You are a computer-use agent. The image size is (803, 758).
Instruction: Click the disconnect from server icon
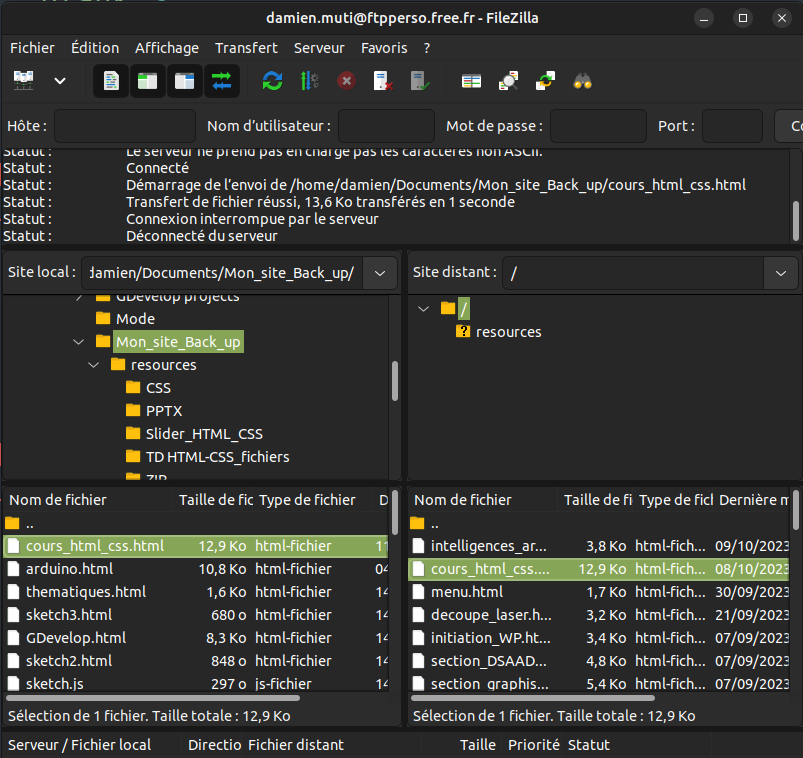click(382, 81)
